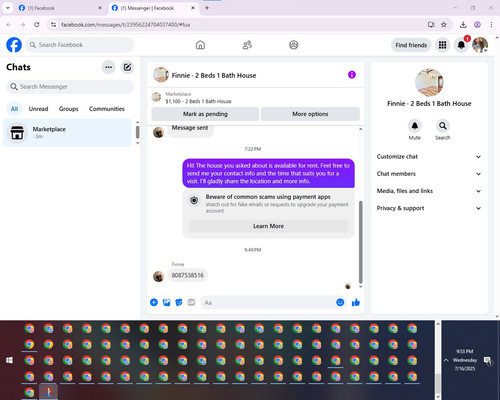Open account profile picture menu
Image resolution: width=500 pixels, height=400 pixels.
click(480, 45)
